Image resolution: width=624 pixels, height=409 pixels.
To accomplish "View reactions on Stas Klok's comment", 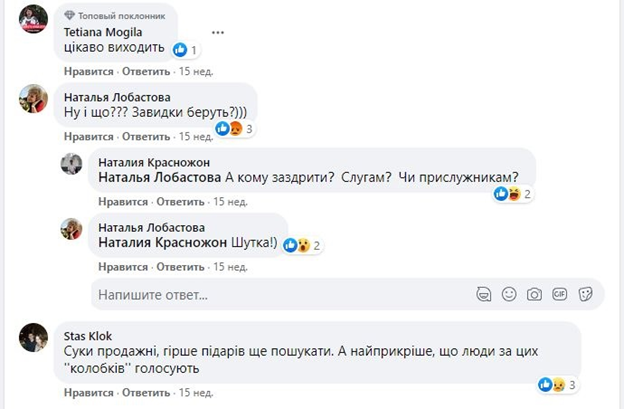I will click(x=553, y=384).
